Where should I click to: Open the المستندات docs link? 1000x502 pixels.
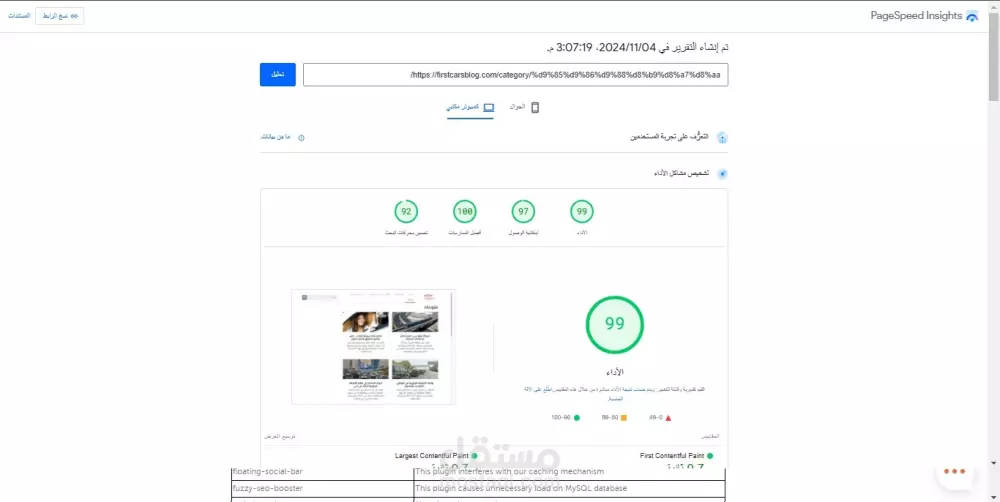tap(19, 15)
